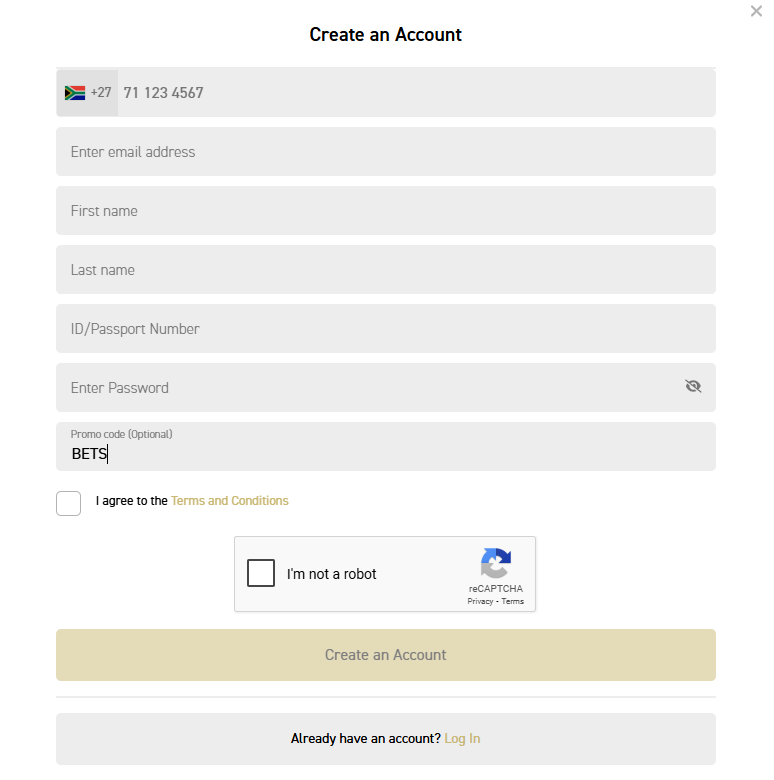774x780 pixels.
Task: Click the Promo code field containing BETS
Action: 386,447
